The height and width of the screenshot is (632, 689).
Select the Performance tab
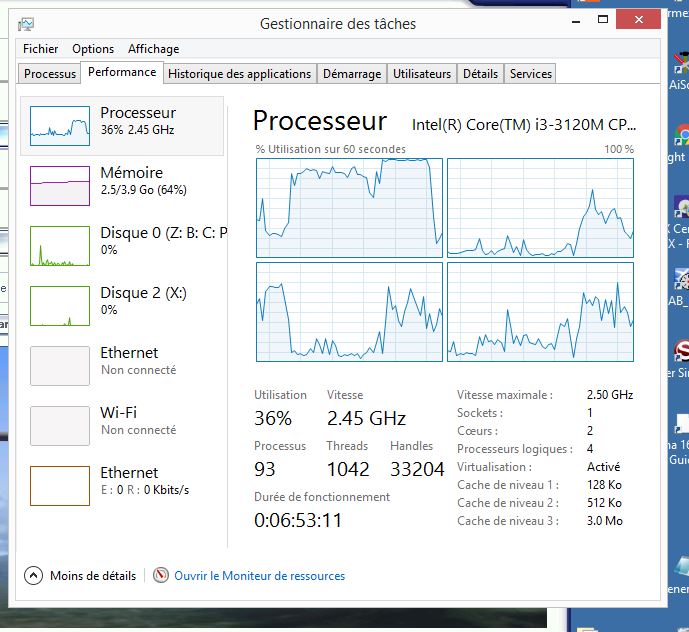(122, 72)
